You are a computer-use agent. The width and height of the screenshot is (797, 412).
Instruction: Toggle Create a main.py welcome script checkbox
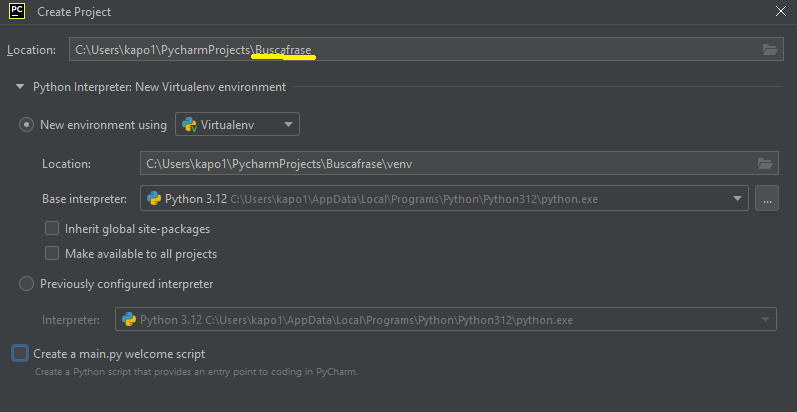click(20, 354)
